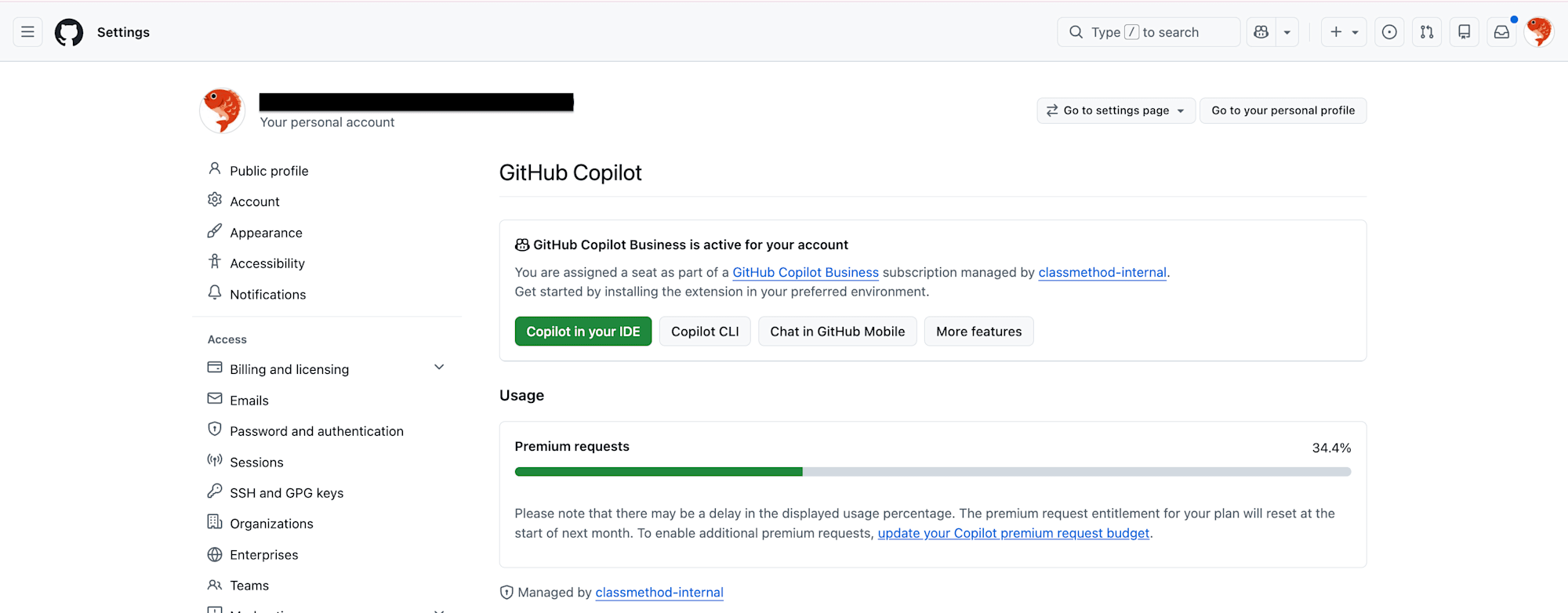Screen dimensions: 1568x613
Task: Open the user avatar menu in header
Action: (1539, 32)
